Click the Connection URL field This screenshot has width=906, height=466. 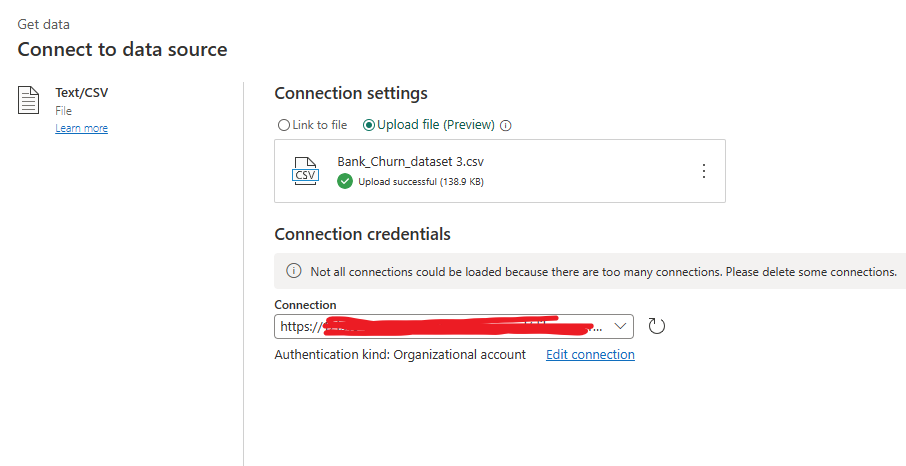[x=440, y=326]
